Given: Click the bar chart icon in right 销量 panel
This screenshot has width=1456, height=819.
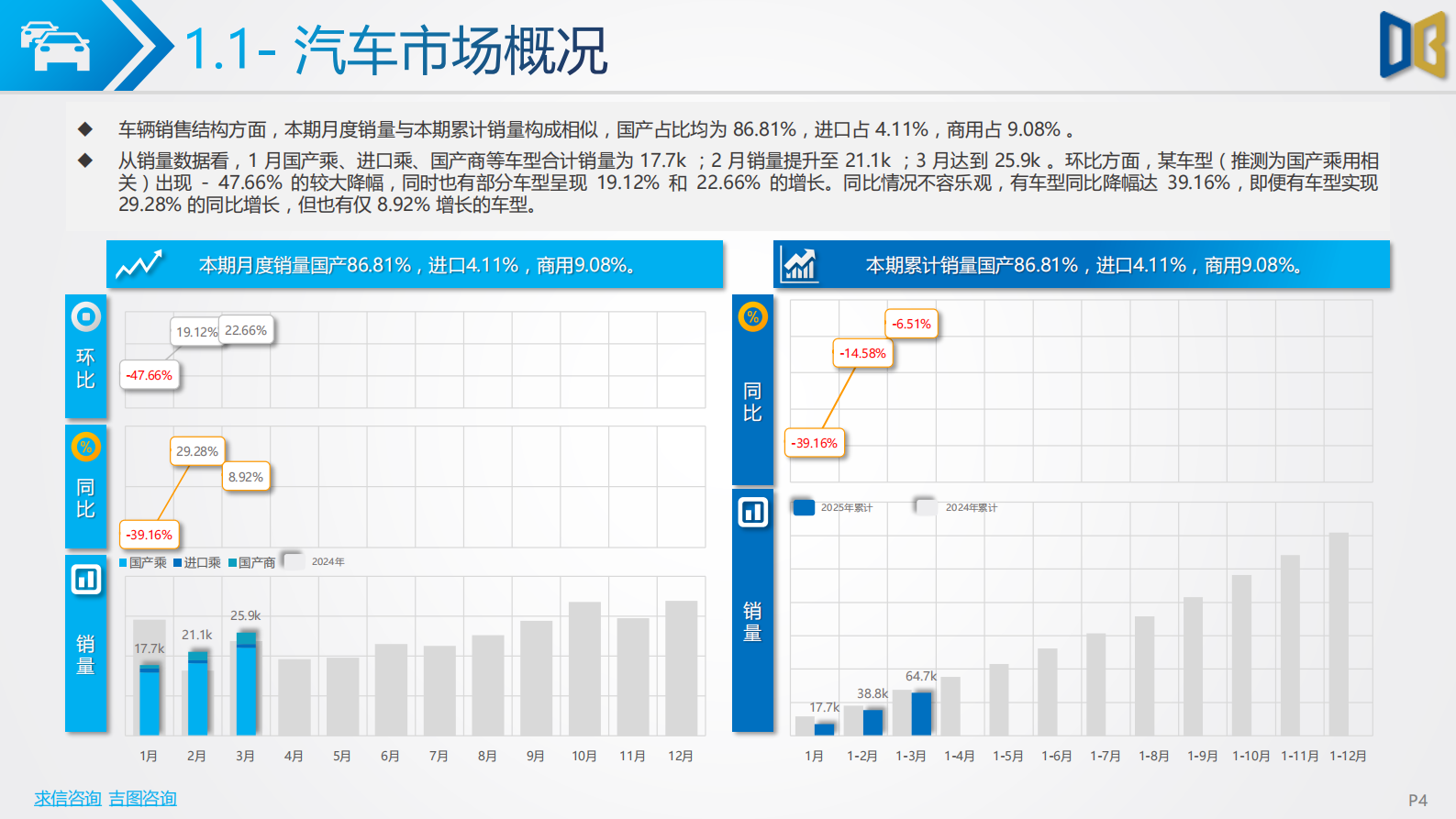Looking at the screenshot, I should tap(752, 512).
